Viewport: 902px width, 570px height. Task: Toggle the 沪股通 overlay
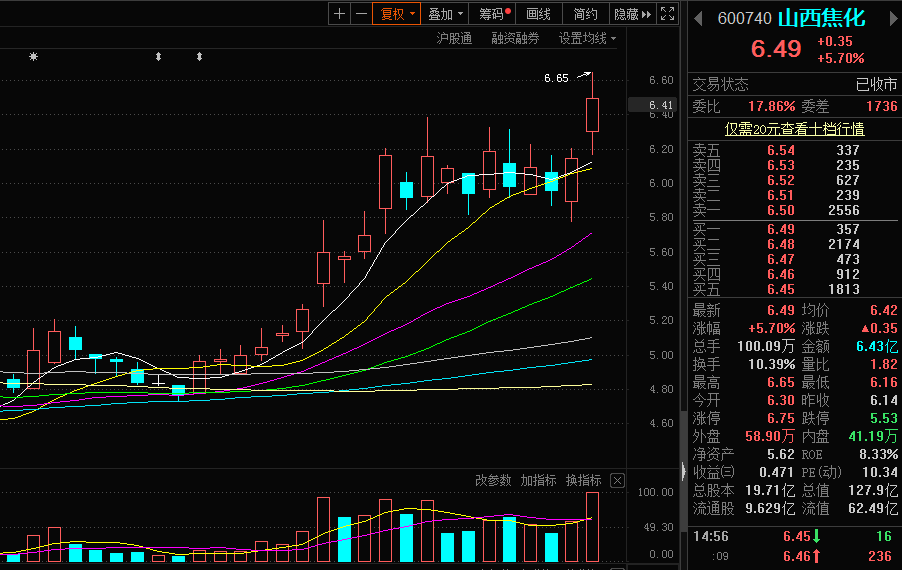tap(454, 39)
